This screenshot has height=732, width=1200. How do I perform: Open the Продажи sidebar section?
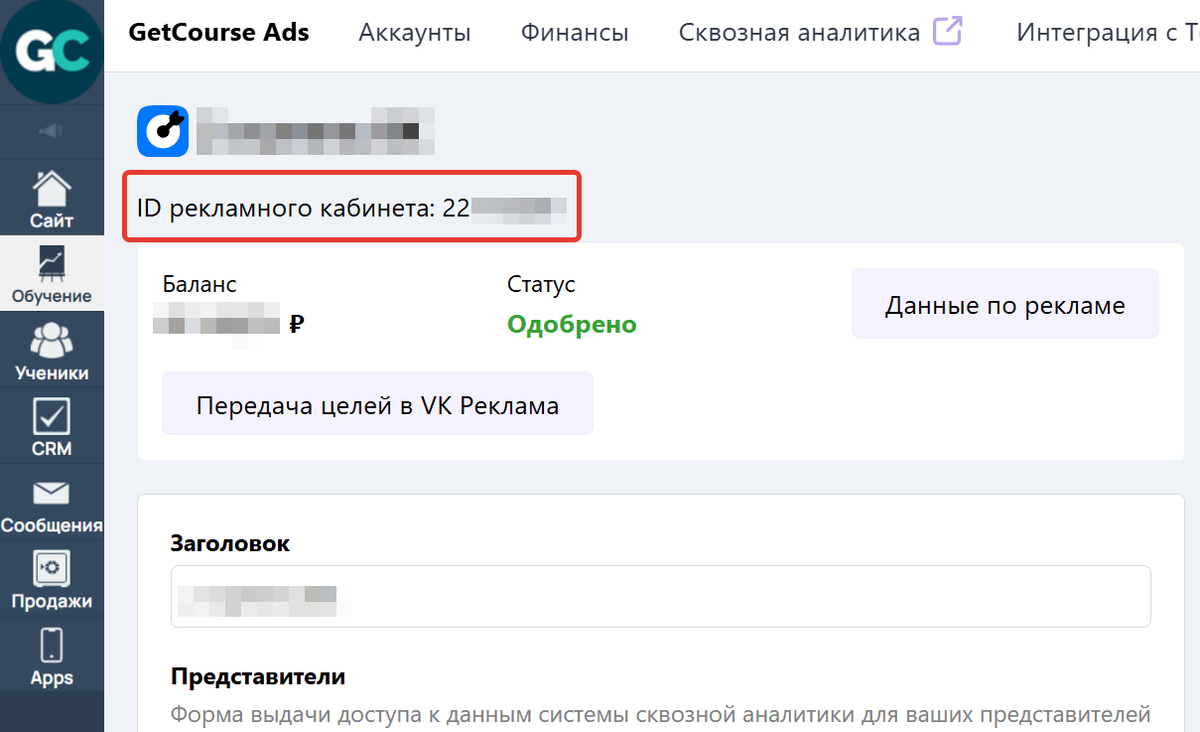[51, 578]
